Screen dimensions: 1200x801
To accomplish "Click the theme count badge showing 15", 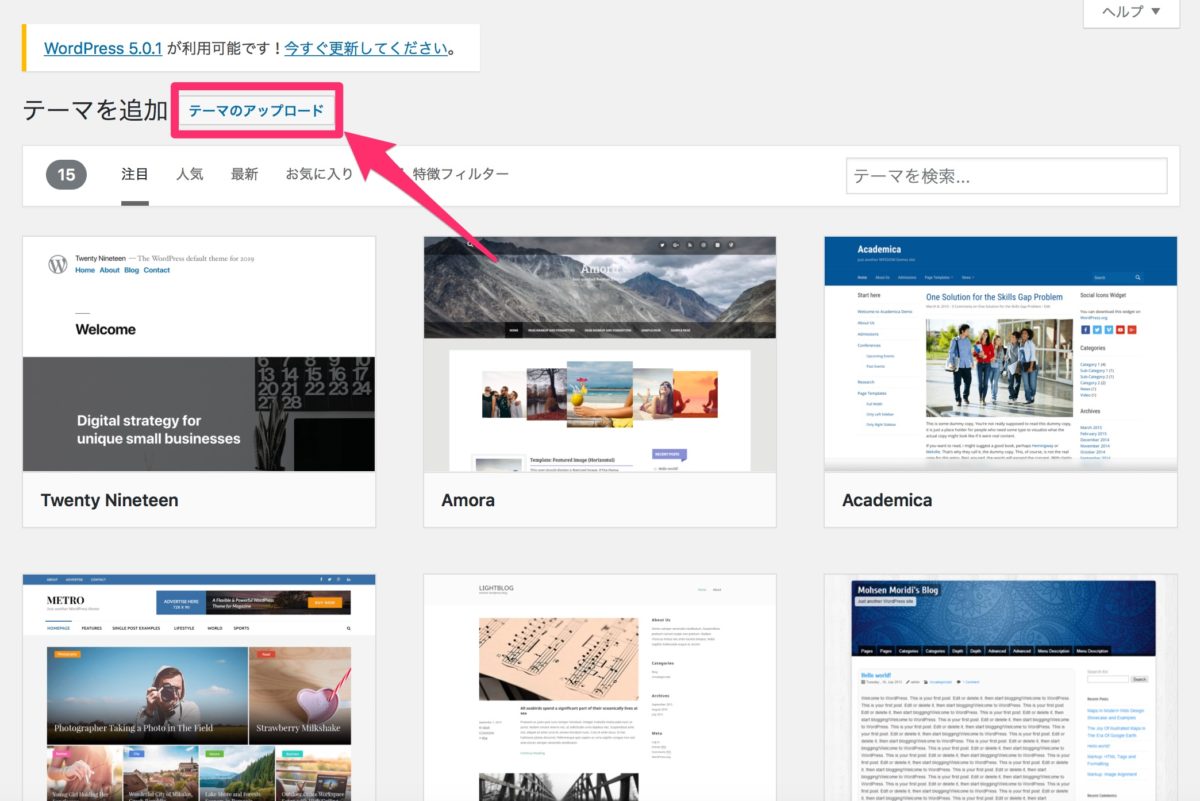I will (x=66, y=175).
